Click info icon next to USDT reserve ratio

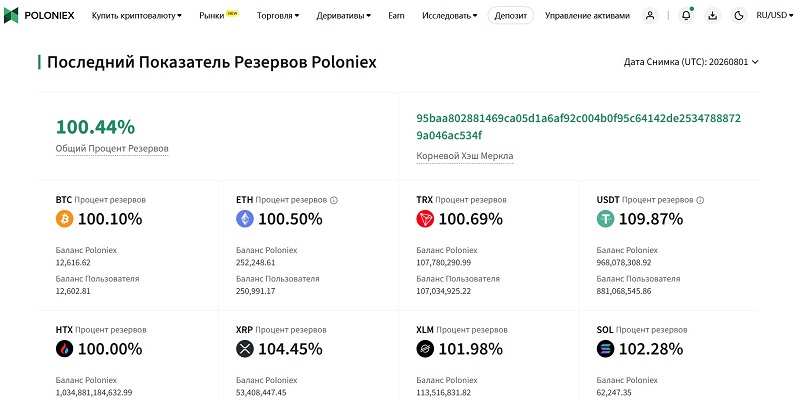pyautogui.click(x=700, y=200)
